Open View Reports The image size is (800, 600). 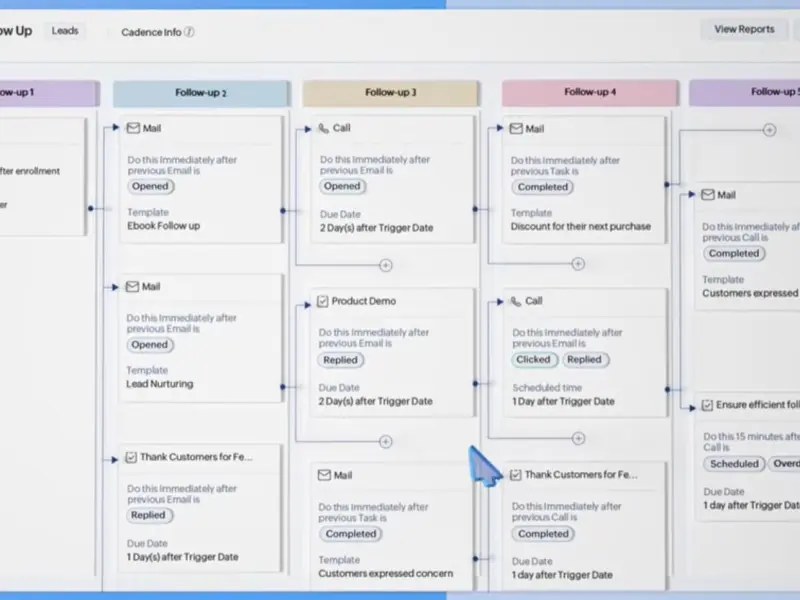[x=744, y=29]
